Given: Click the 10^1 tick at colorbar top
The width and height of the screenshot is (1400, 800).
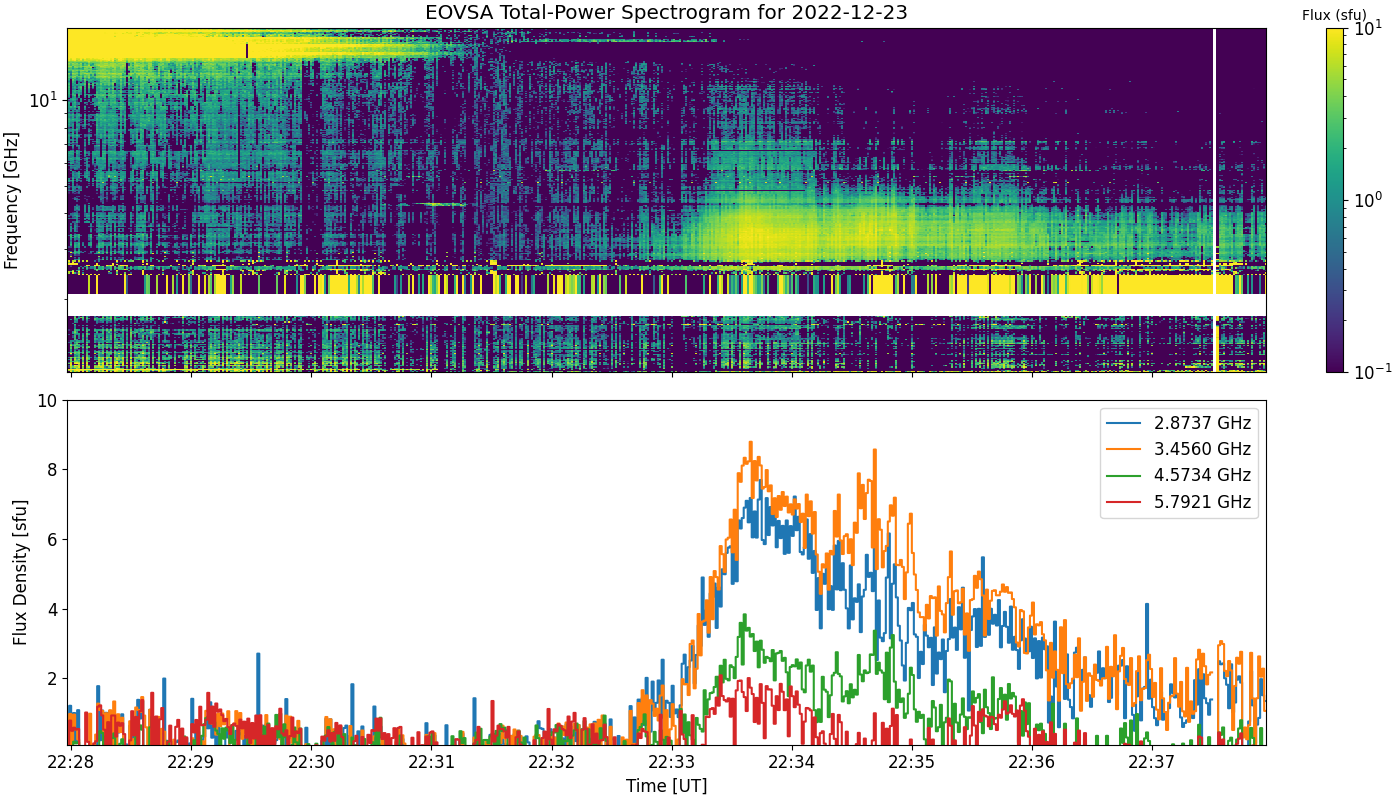Looking at the screenshot, I should [1366, 30].
